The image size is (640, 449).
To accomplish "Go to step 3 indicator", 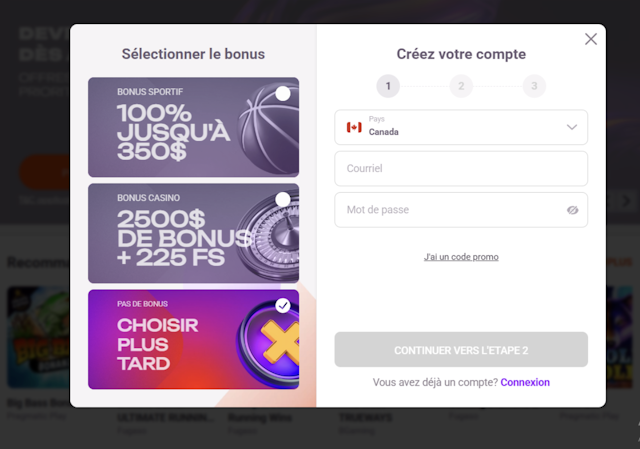I will point(534,86).
